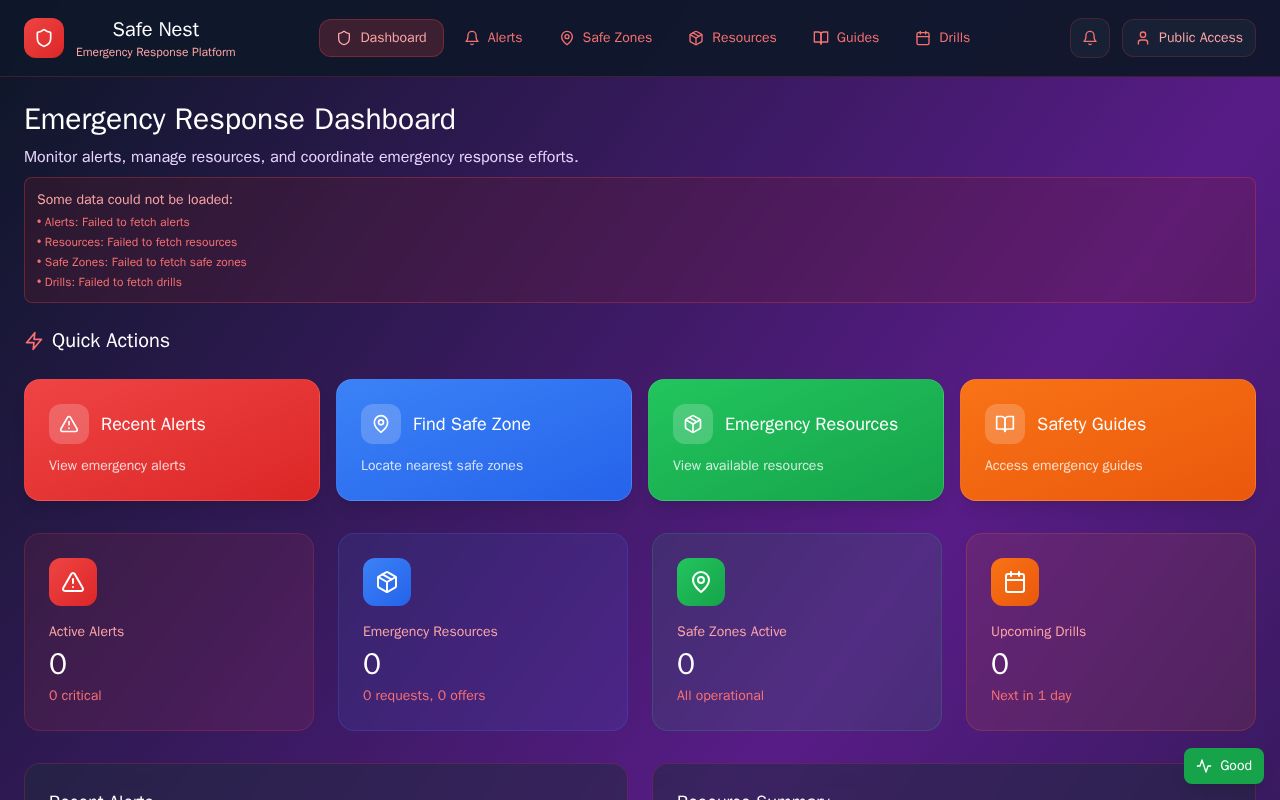The image size is (1280, 800).
Task: Open the Alerts navigation tab
Action: 493,38
